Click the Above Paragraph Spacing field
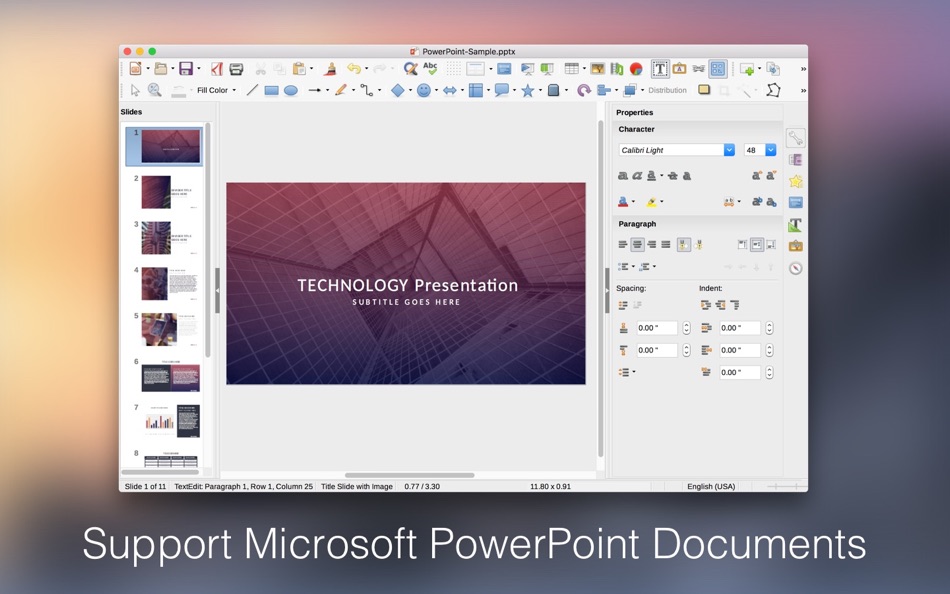 [656, 328]
